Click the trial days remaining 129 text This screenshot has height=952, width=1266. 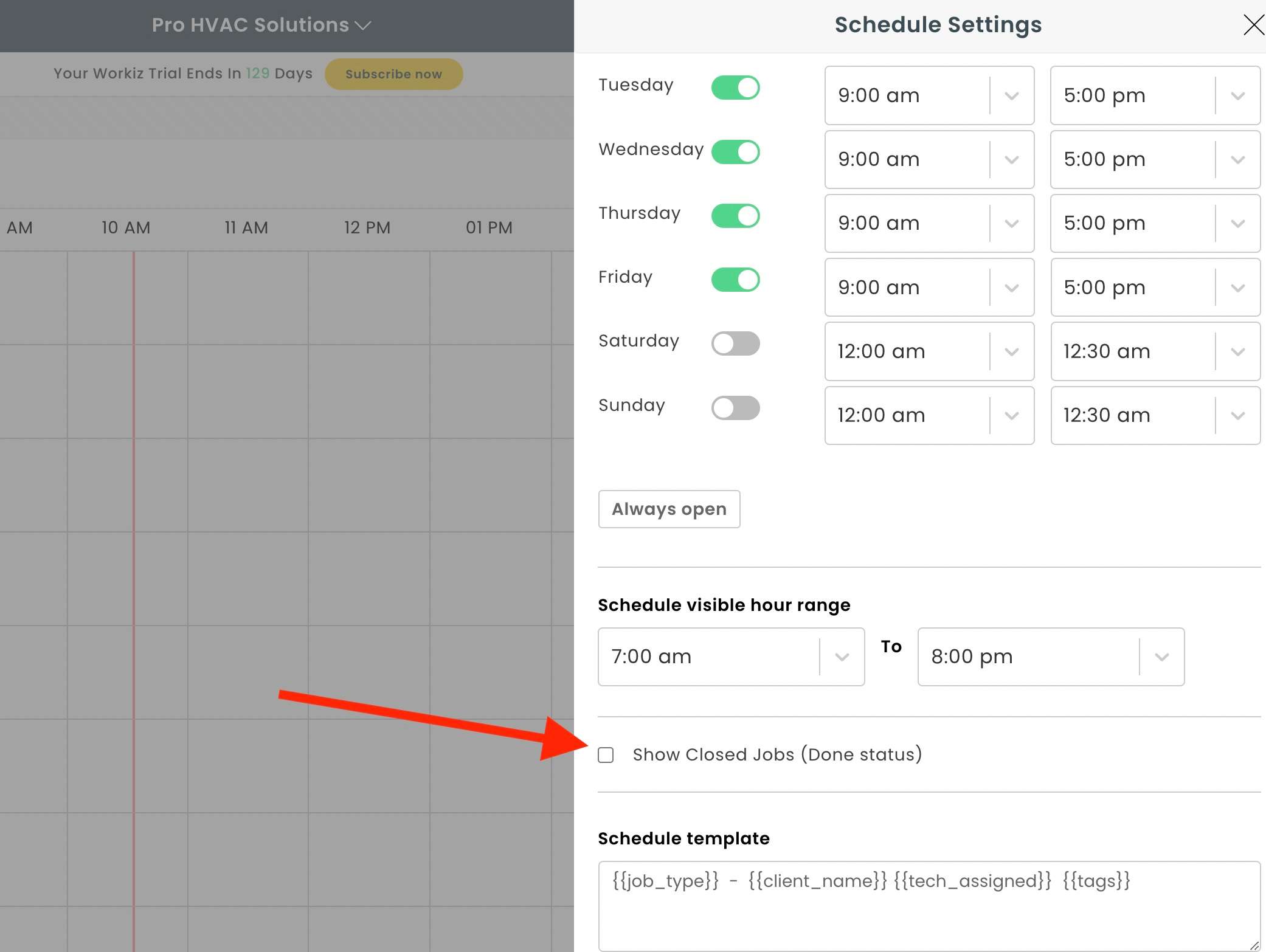(257, 74)
